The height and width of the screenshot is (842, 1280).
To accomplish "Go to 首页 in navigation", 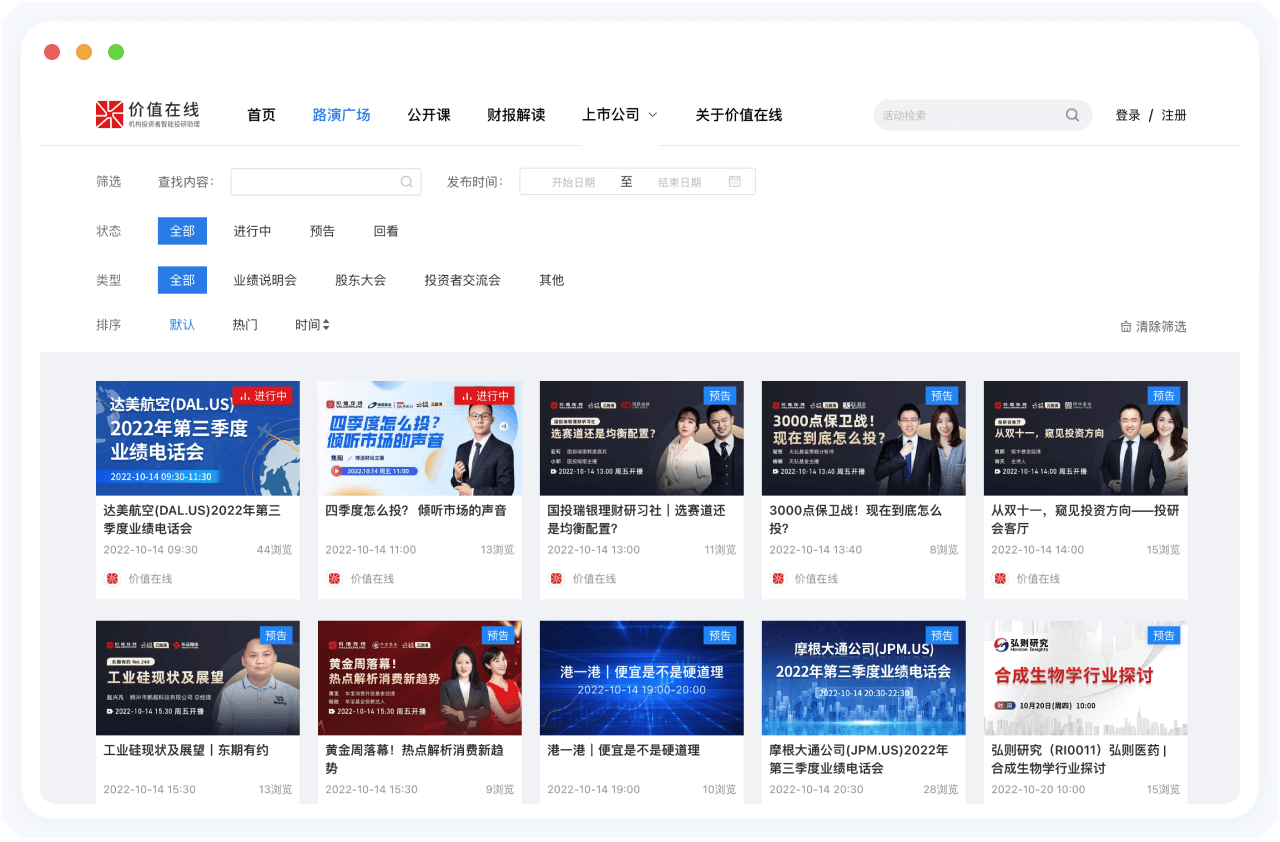I will pos(261,115).
